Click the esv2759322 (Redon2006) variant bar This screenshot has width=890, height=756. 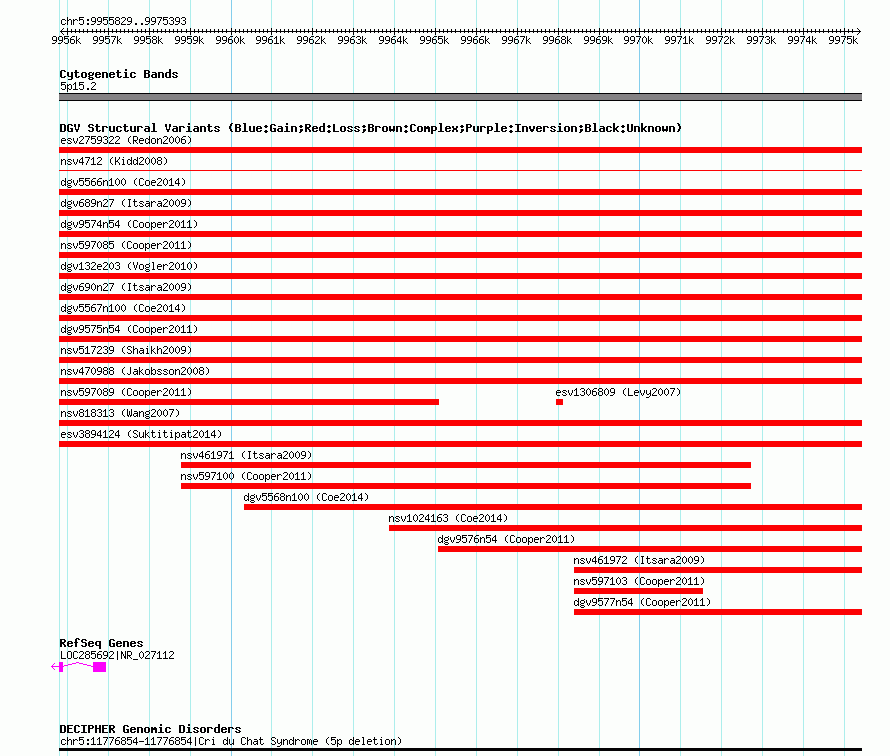tap(460, 150)
